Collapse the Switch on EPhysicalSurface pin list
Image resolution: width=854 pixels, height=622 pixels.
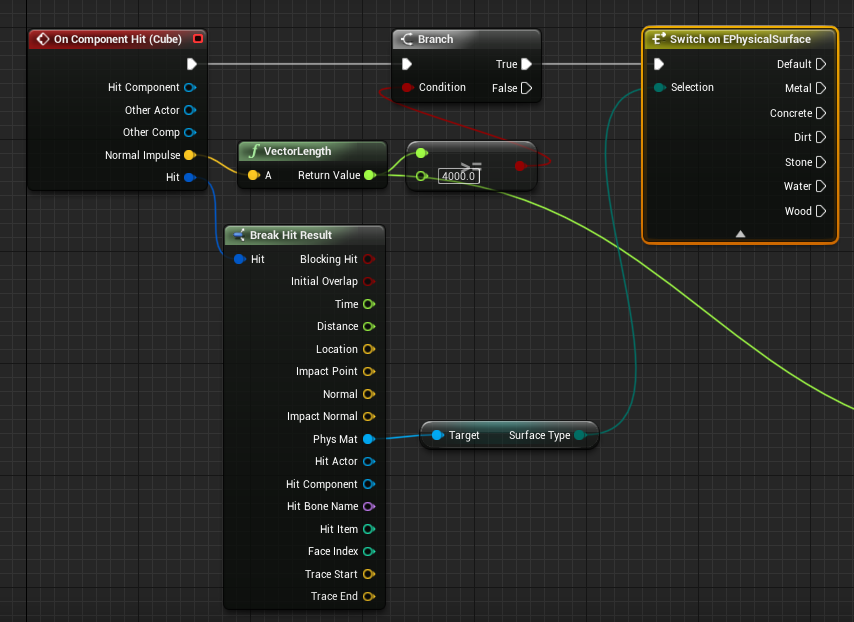pyautogui.click(x=740, y=234)
